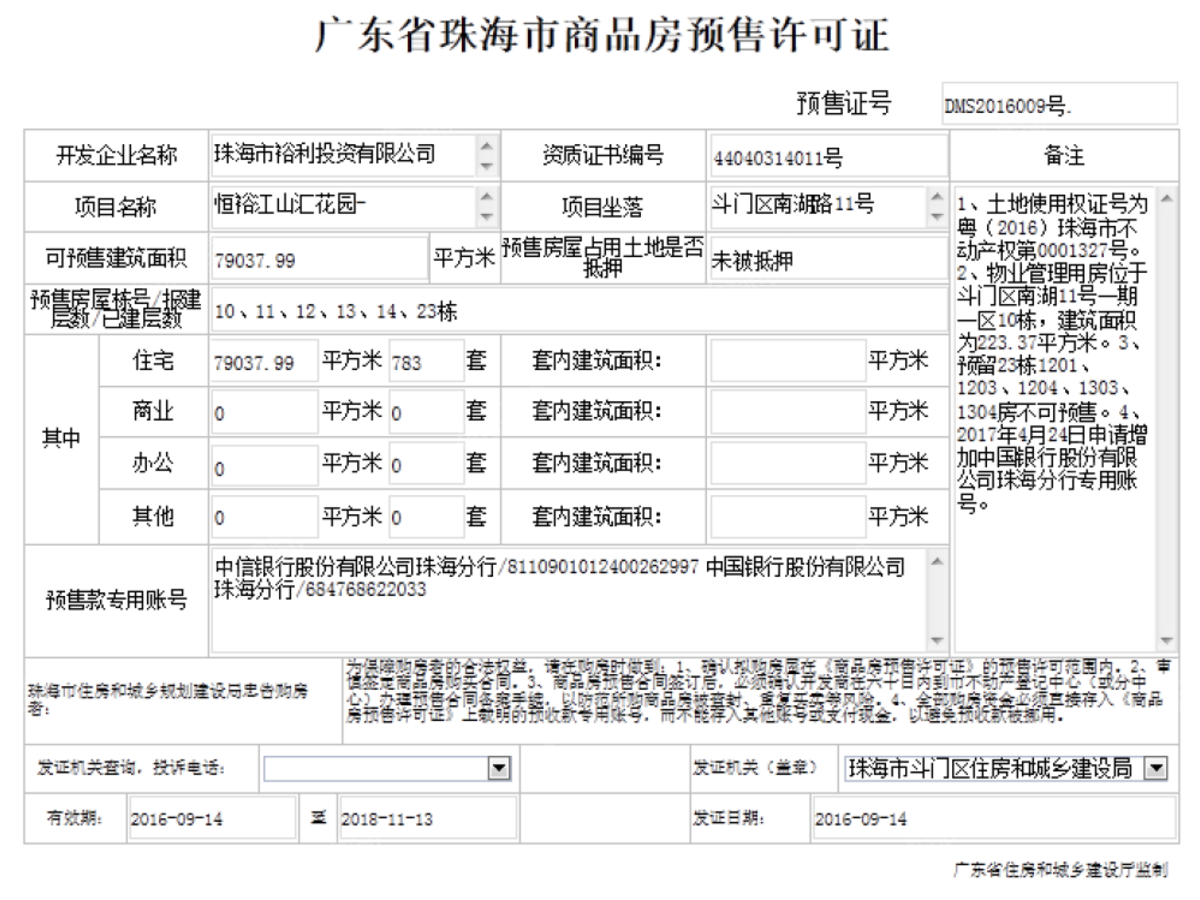Click the 办公 area field

click(x=264, y=466)
